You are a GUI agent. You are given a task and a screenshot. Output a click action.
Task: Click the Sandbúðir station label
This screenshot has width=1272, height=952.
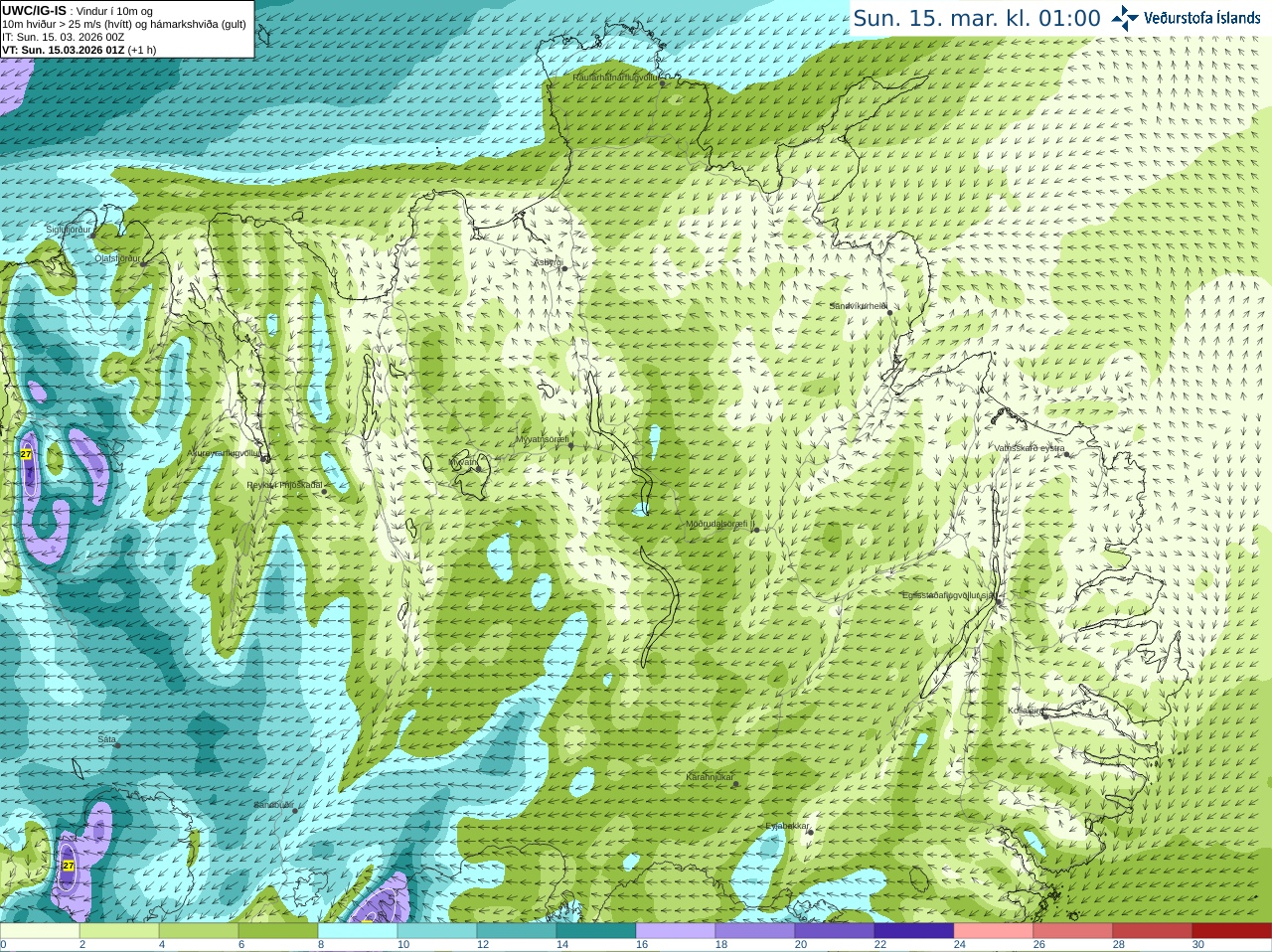coord(273,805)
